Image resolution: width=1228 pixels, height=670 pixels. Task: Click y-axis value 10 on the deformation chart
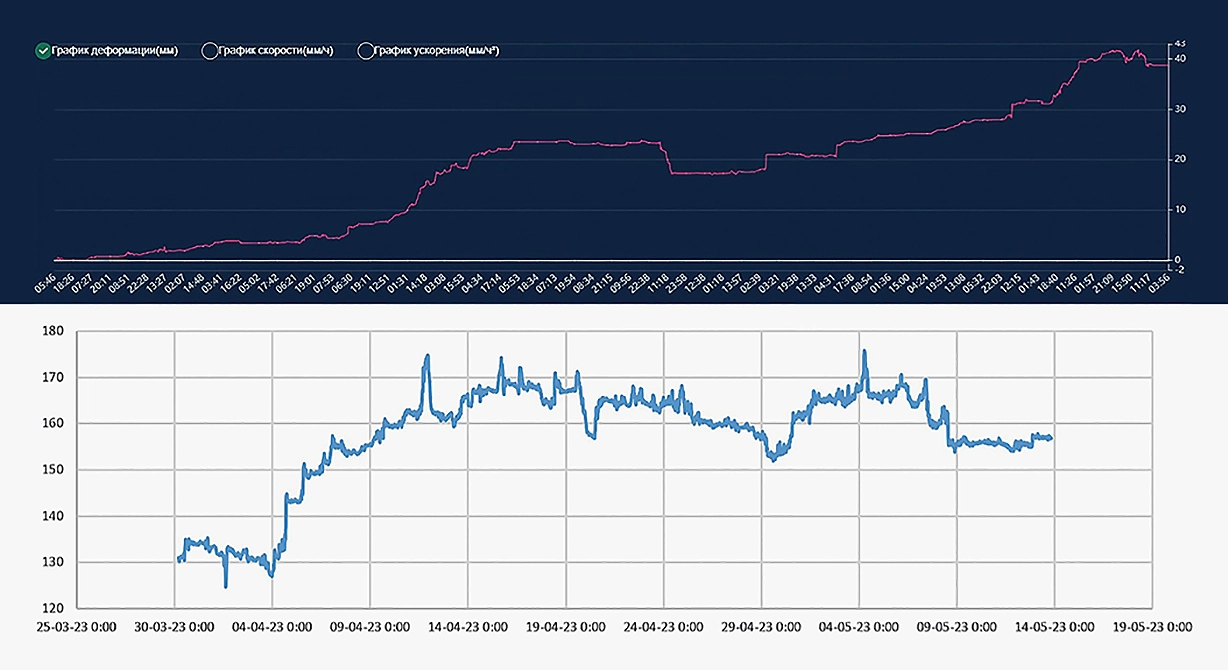(1181, 209)
